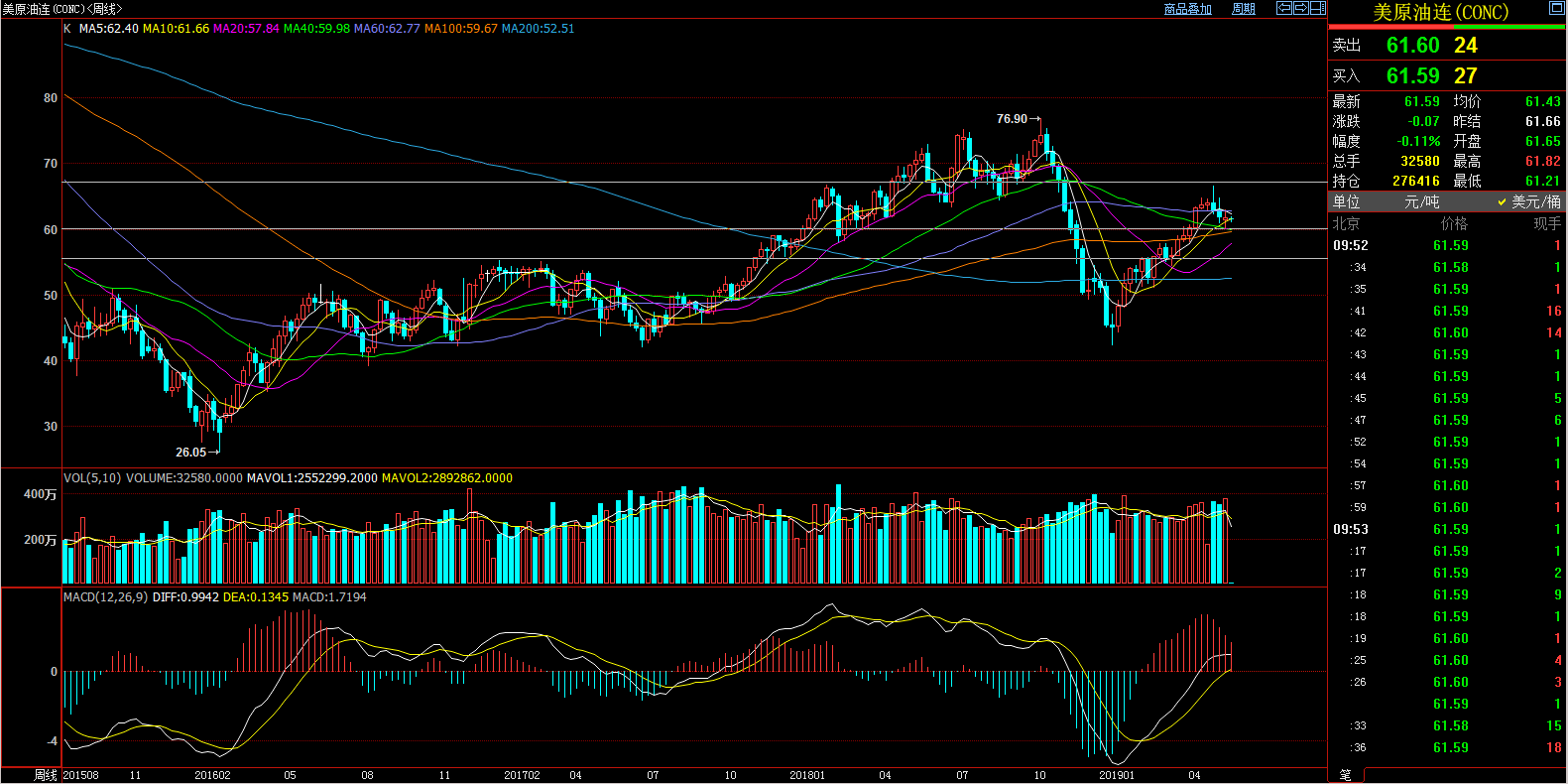Click 最高 high price 61.82

pyautogui.click(x=1542, y=161)
